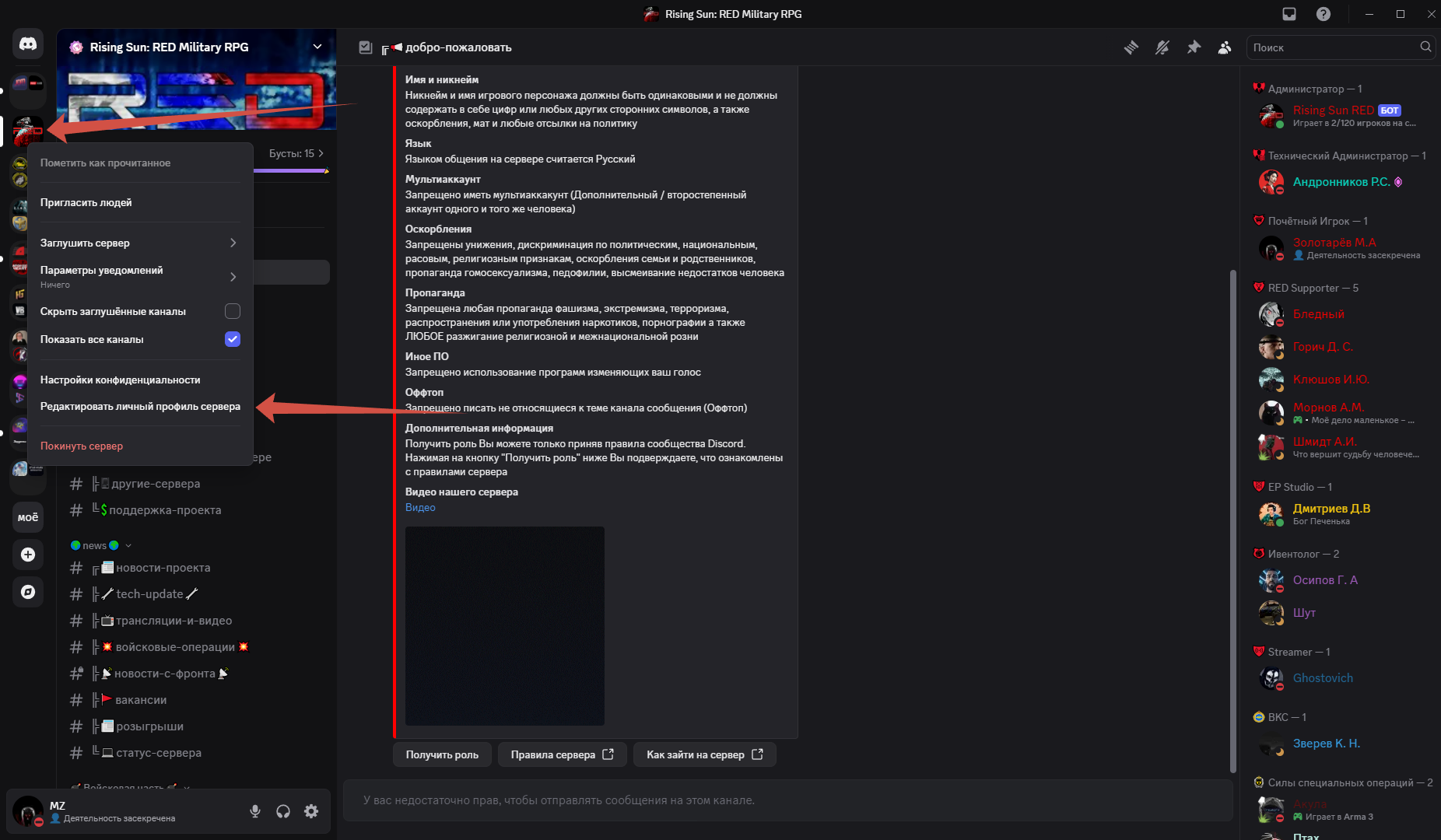Open the Discover servers compass icon

[28, 592]
